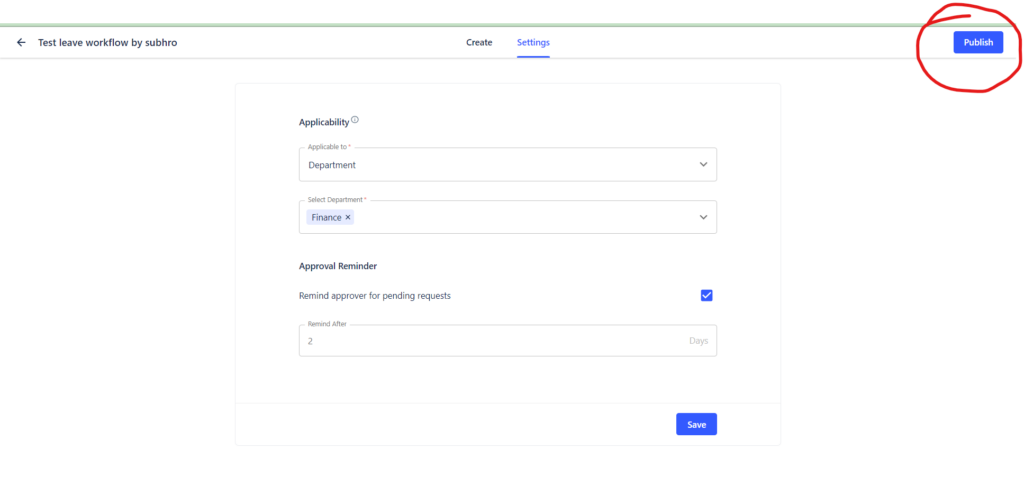This screenshot has height=477, width=1024.
Task: Click the Remind approver label text
Action: [375, 296]
